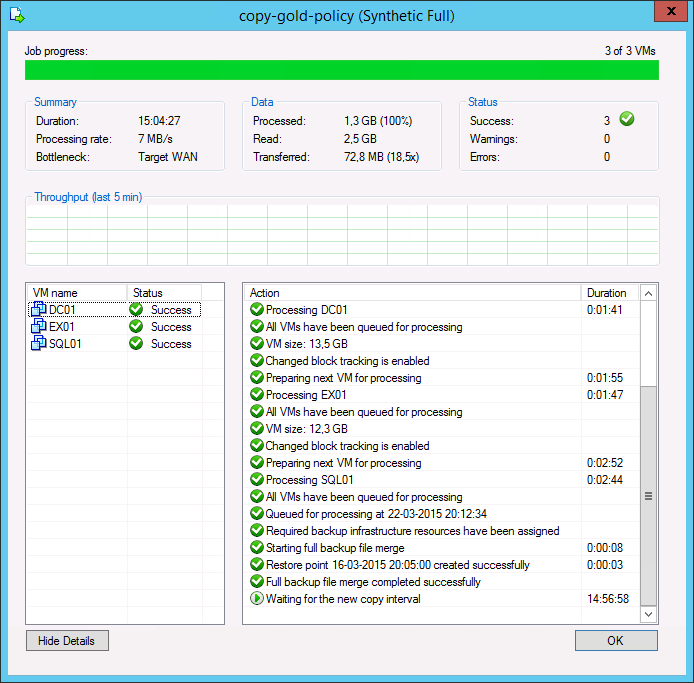The image size is (694, 683).
Task: Sort by the Status column header
Action: [x=164, y=293]
